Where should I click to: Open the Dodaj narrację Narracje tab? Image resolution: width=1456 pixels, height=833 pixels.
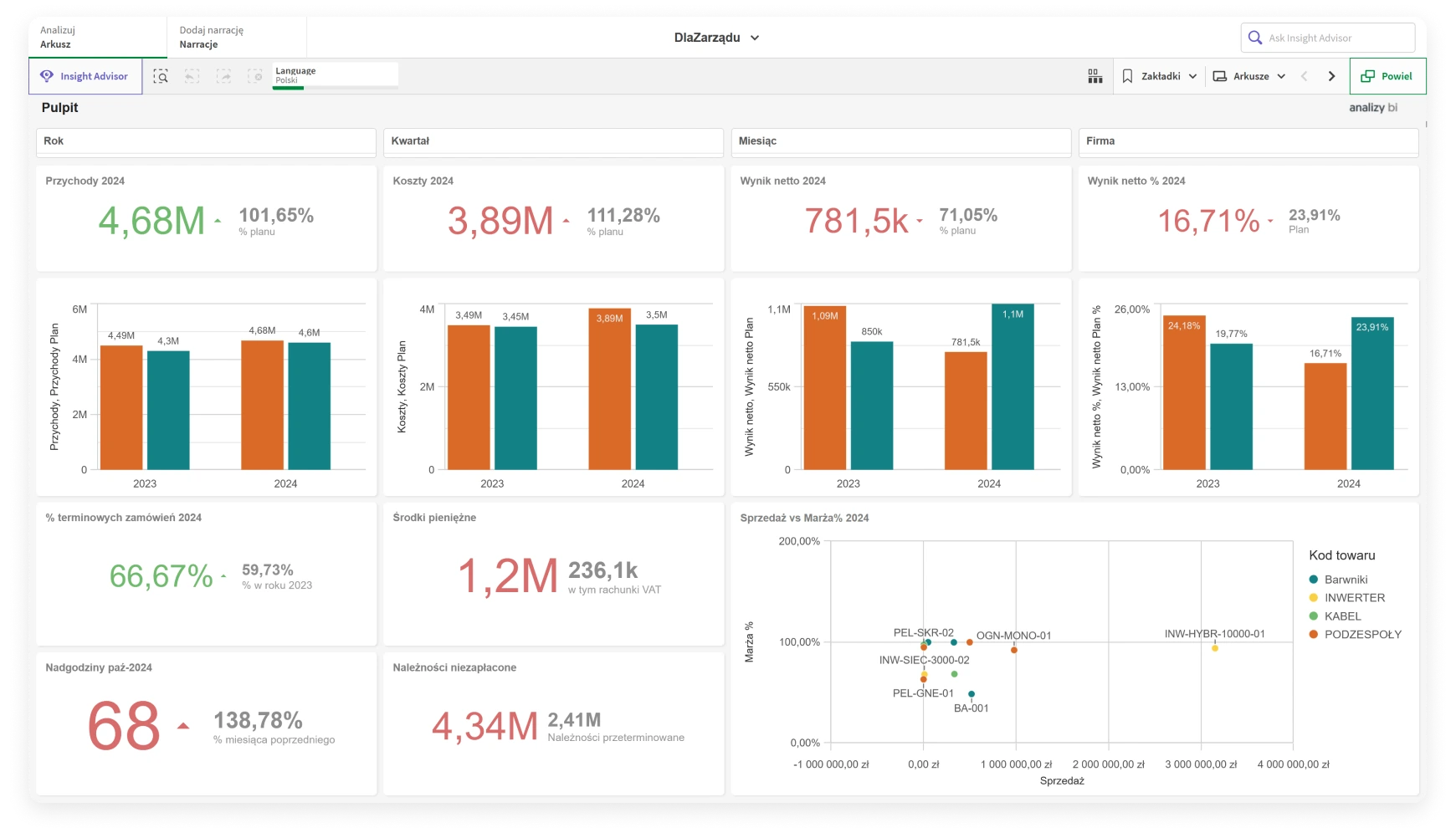tap(236, 38)
